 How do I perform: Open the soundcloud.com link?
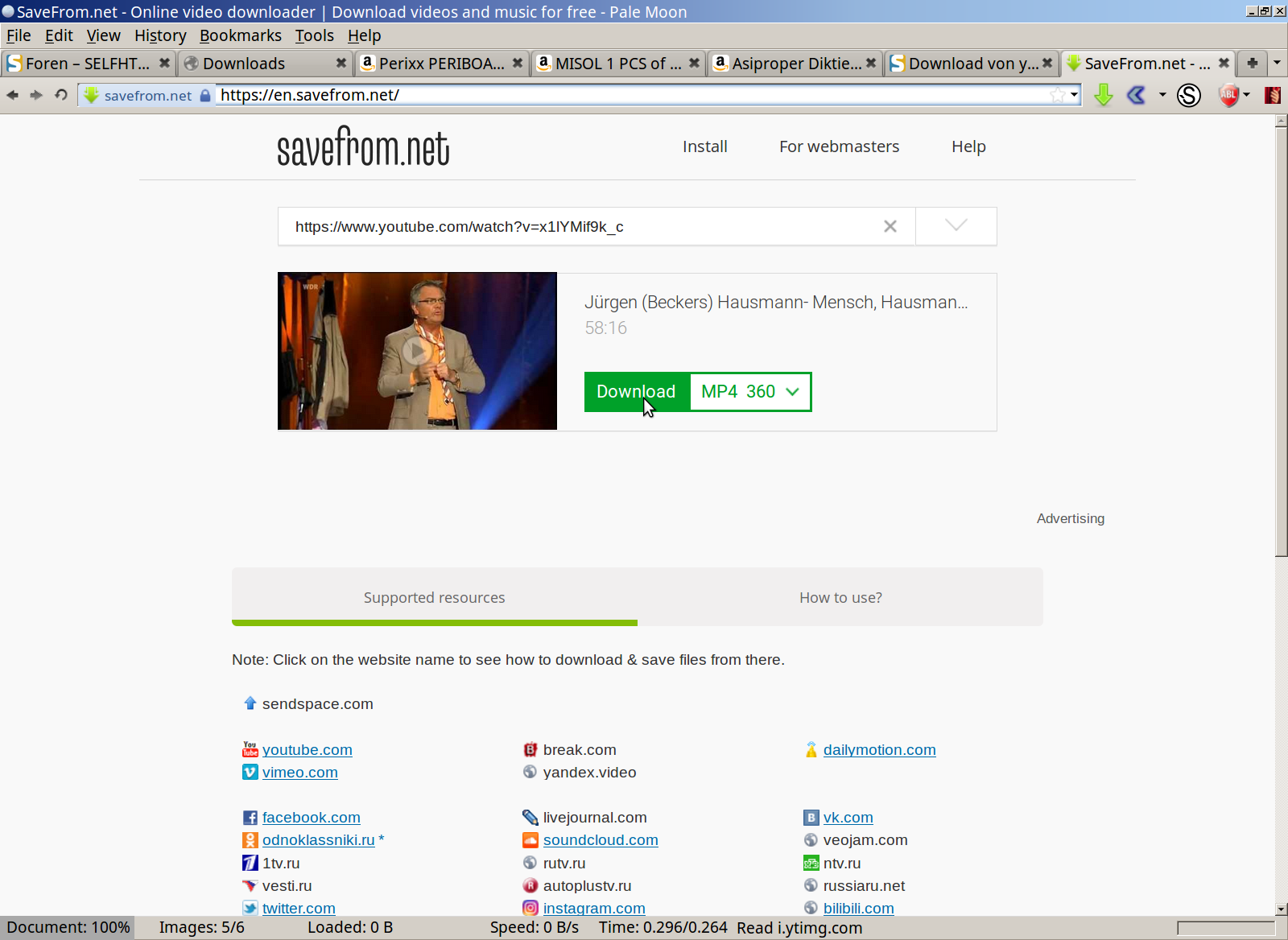[x=601, y=839]
